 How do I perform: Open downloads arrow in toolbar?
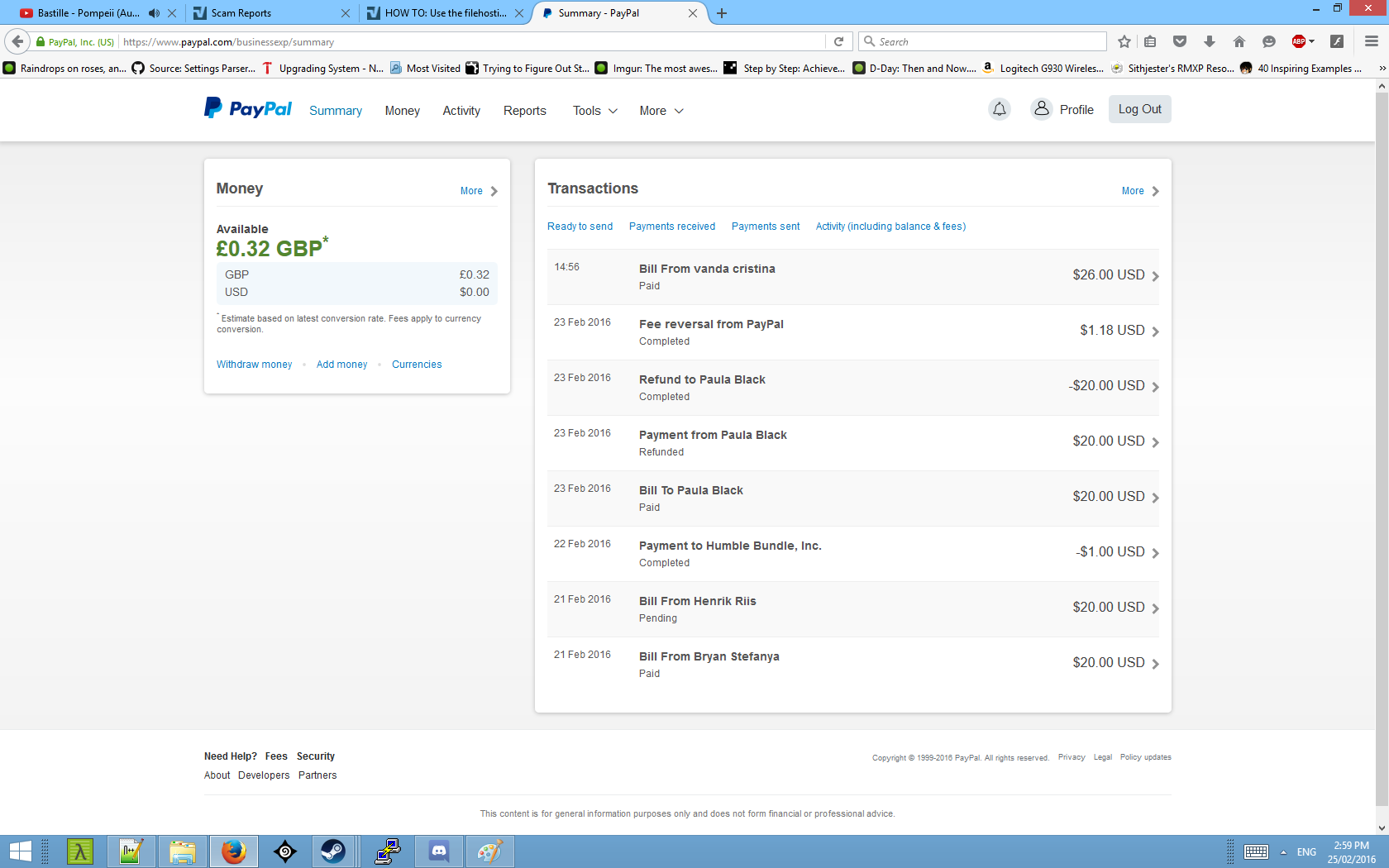[x=1209, y=41]
